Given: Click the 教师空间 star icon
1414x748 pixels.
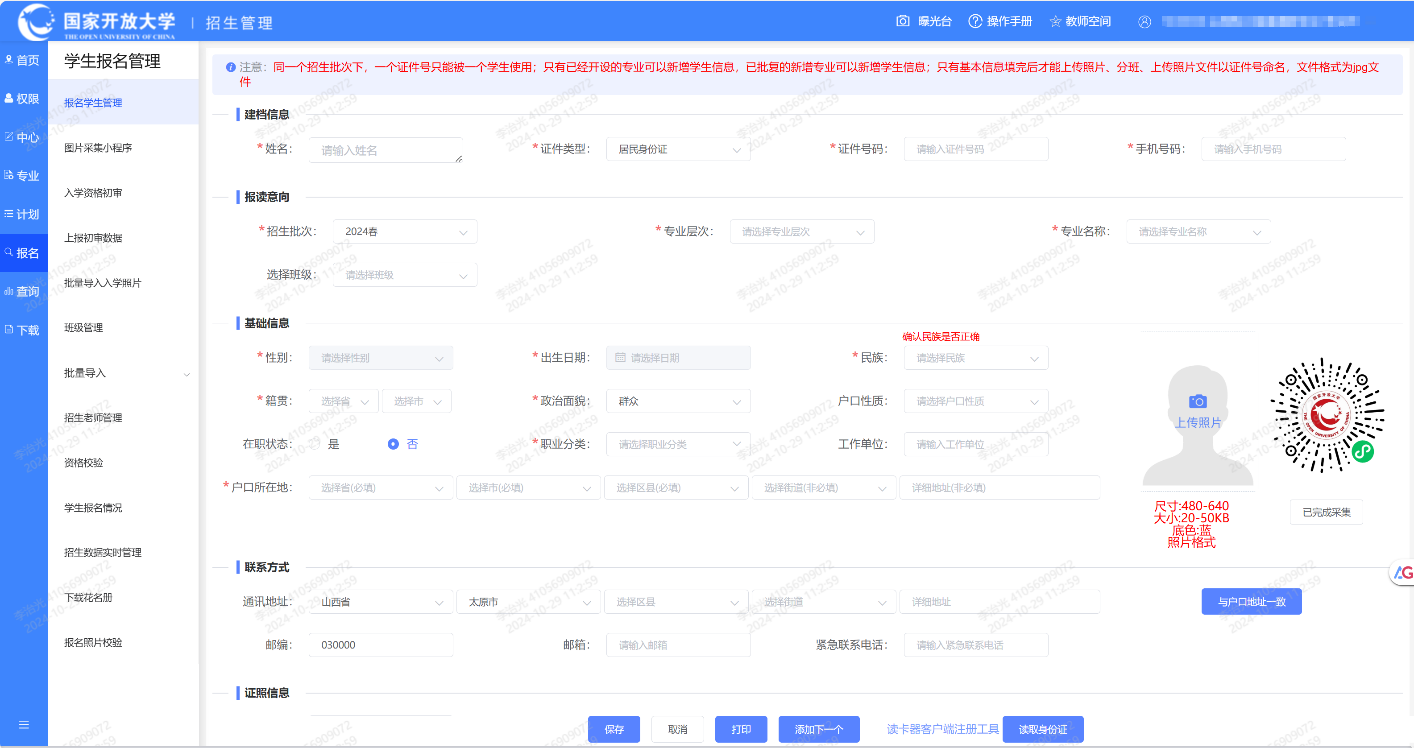Looking at the screenshot, I should [x=1055, y=21].
